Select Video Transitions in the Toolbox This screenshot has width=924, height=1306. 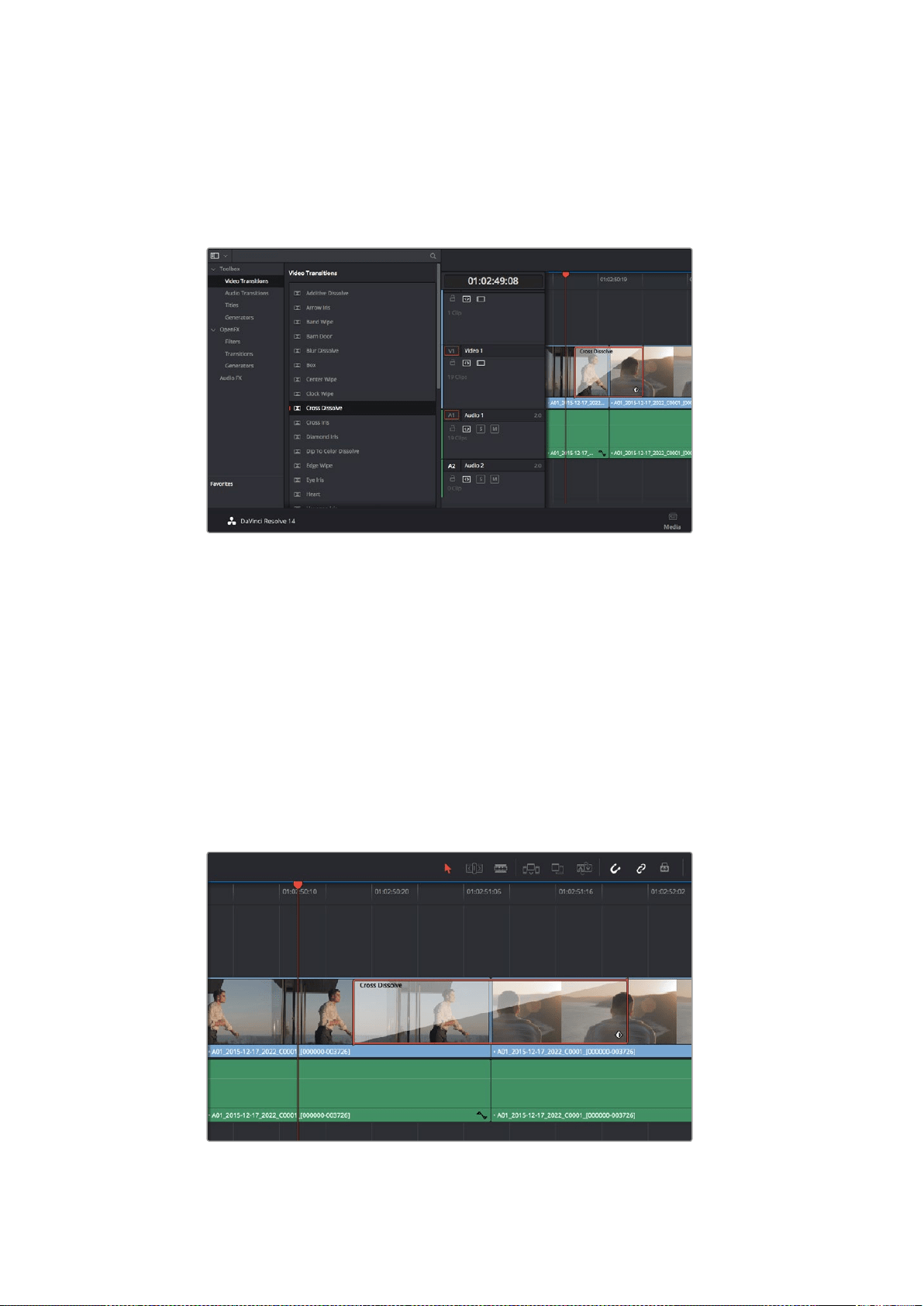[247, 281]
